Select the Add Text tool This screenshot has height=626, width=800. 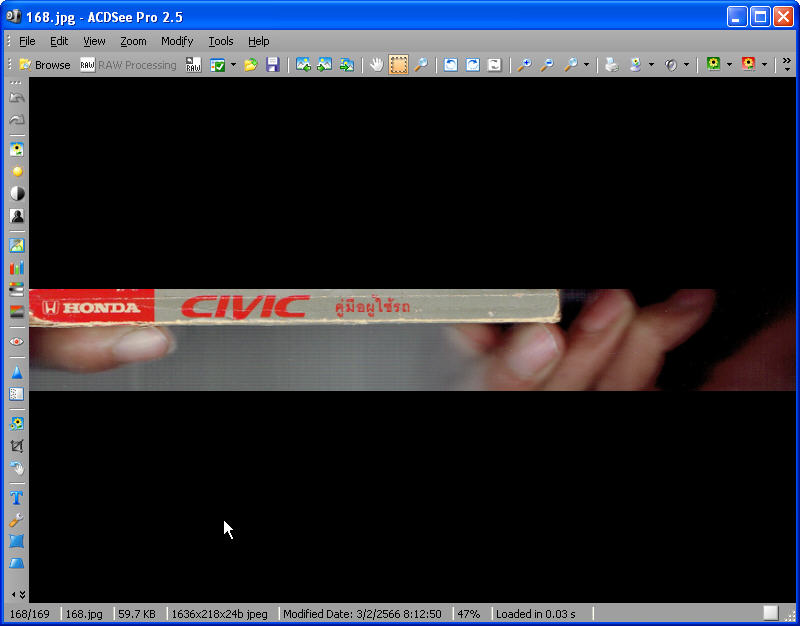coord(16,498)
